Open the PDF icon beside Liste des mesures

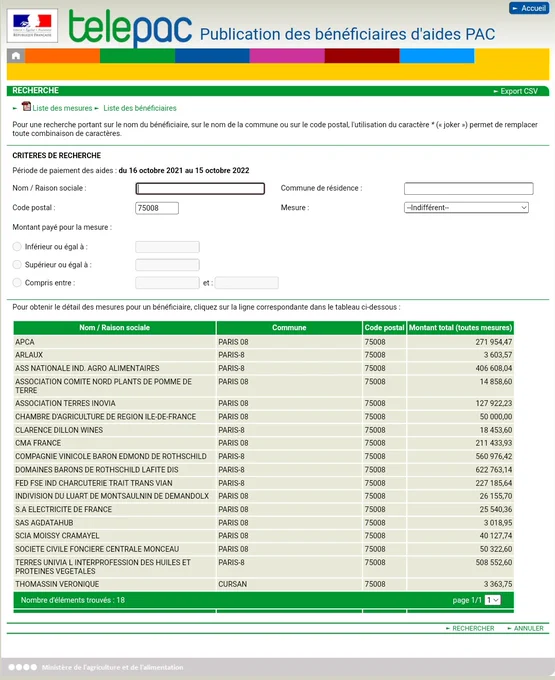pos(26,106)
